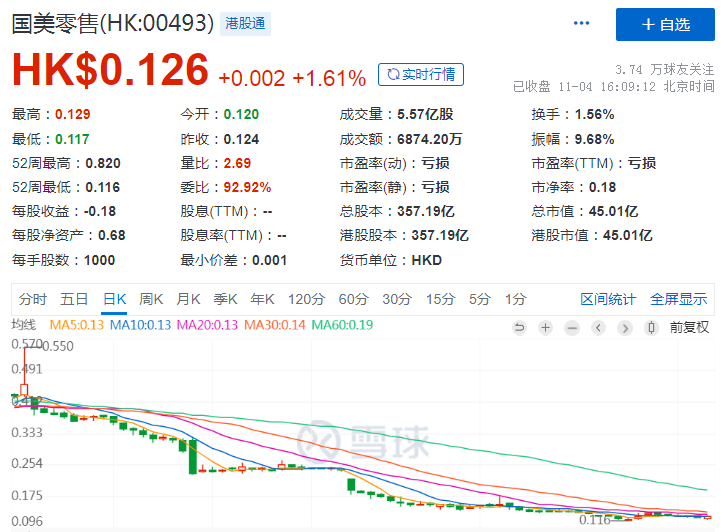The image size is (723, 532).
Task: Click the 振幅 value 9.68%
Action: coord(594,139)
